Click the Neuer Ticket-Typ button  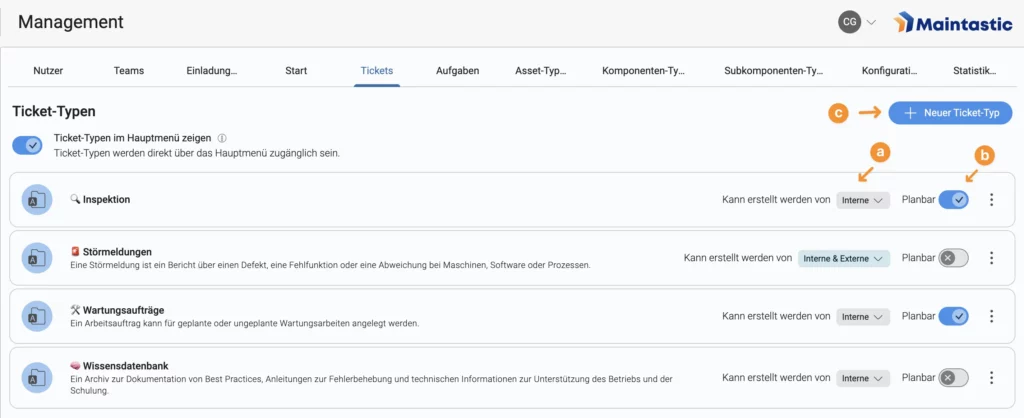(950, 113)
